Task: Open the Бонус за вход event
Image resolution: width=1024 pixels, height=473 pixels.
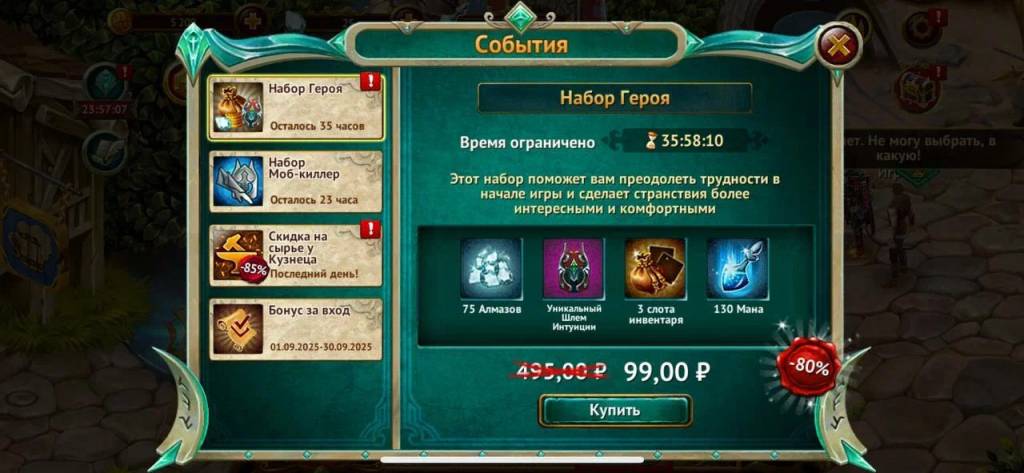Action: (296, 329)
